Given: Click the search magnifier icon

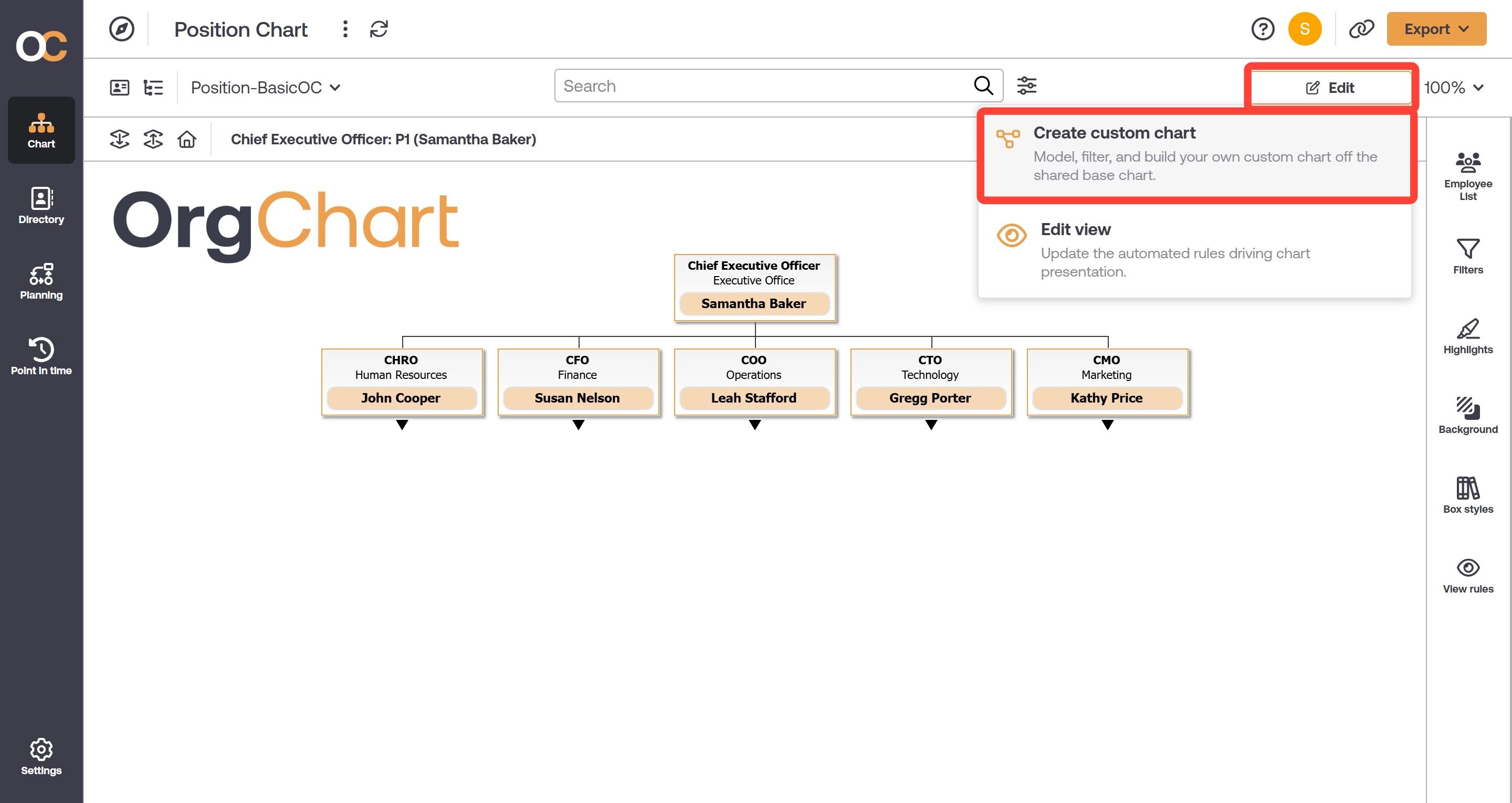Looking at the screenshot, I should tap(984, 86).
